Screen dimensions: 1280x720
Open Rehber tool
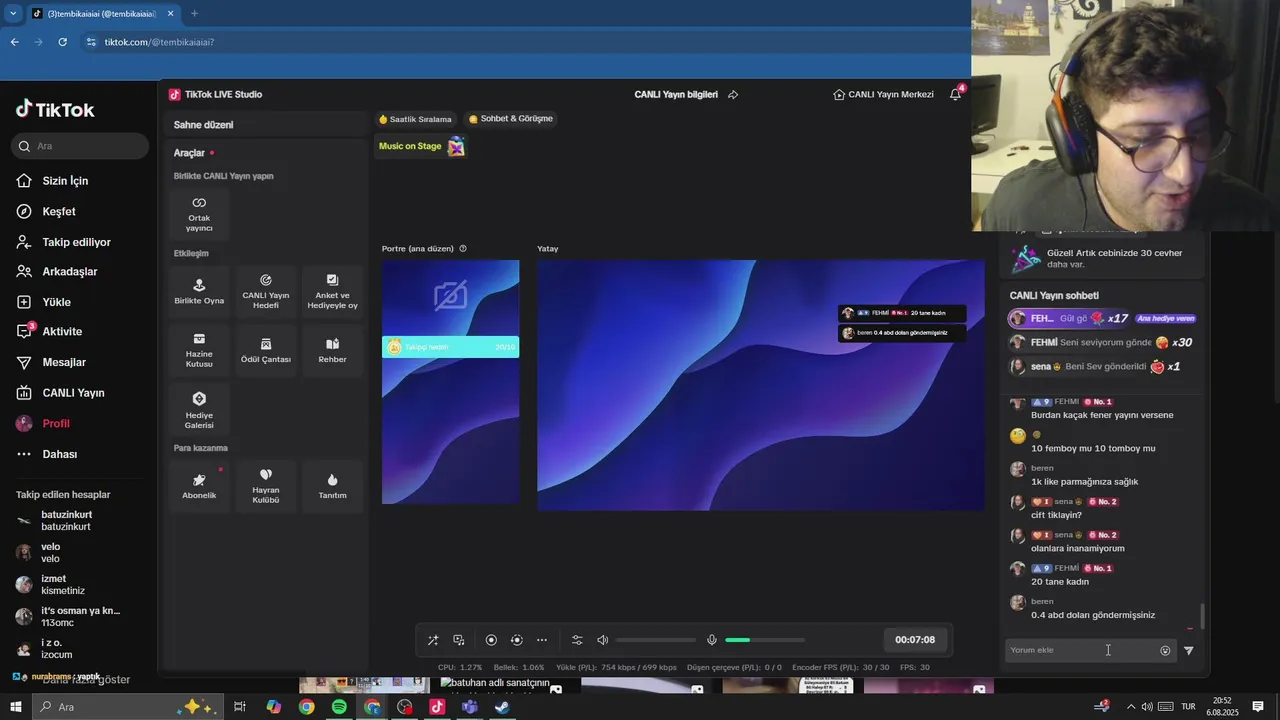coord(332,350)
